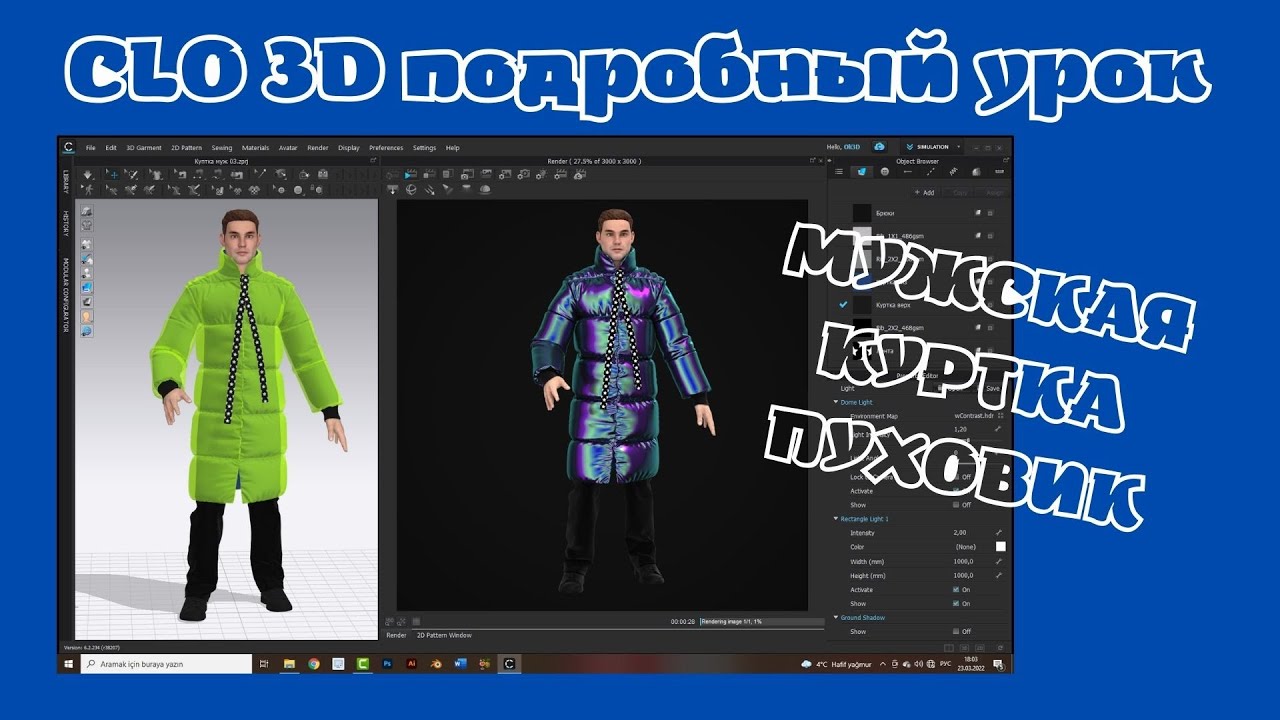Image resolution: width=1280 pixels, height=720 pixels.
Task: Select the Fabric tab icon in Object Browser
Action: point(862,171)
